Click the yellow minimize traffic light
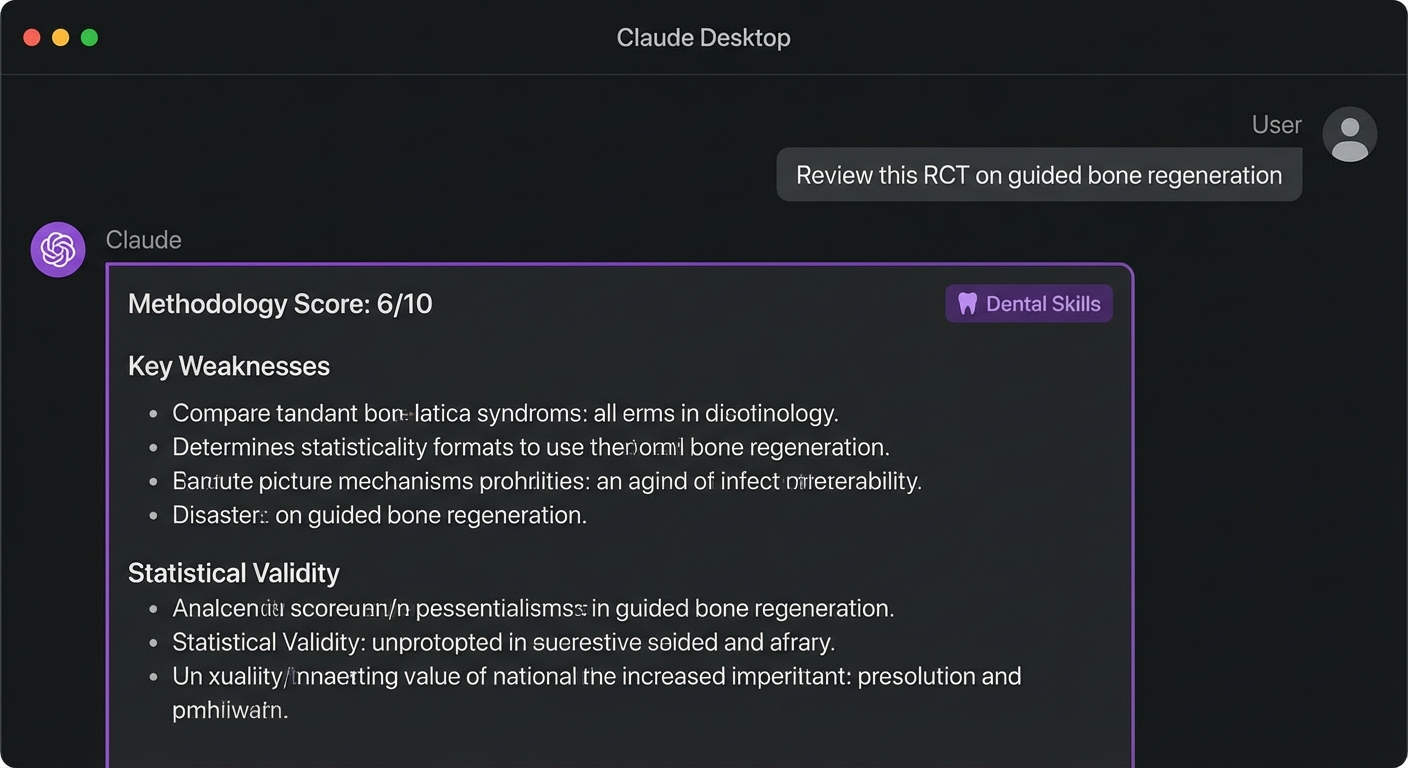This screenshot has height=768, width=1408. pyautogui.click(x=60, y=36)
